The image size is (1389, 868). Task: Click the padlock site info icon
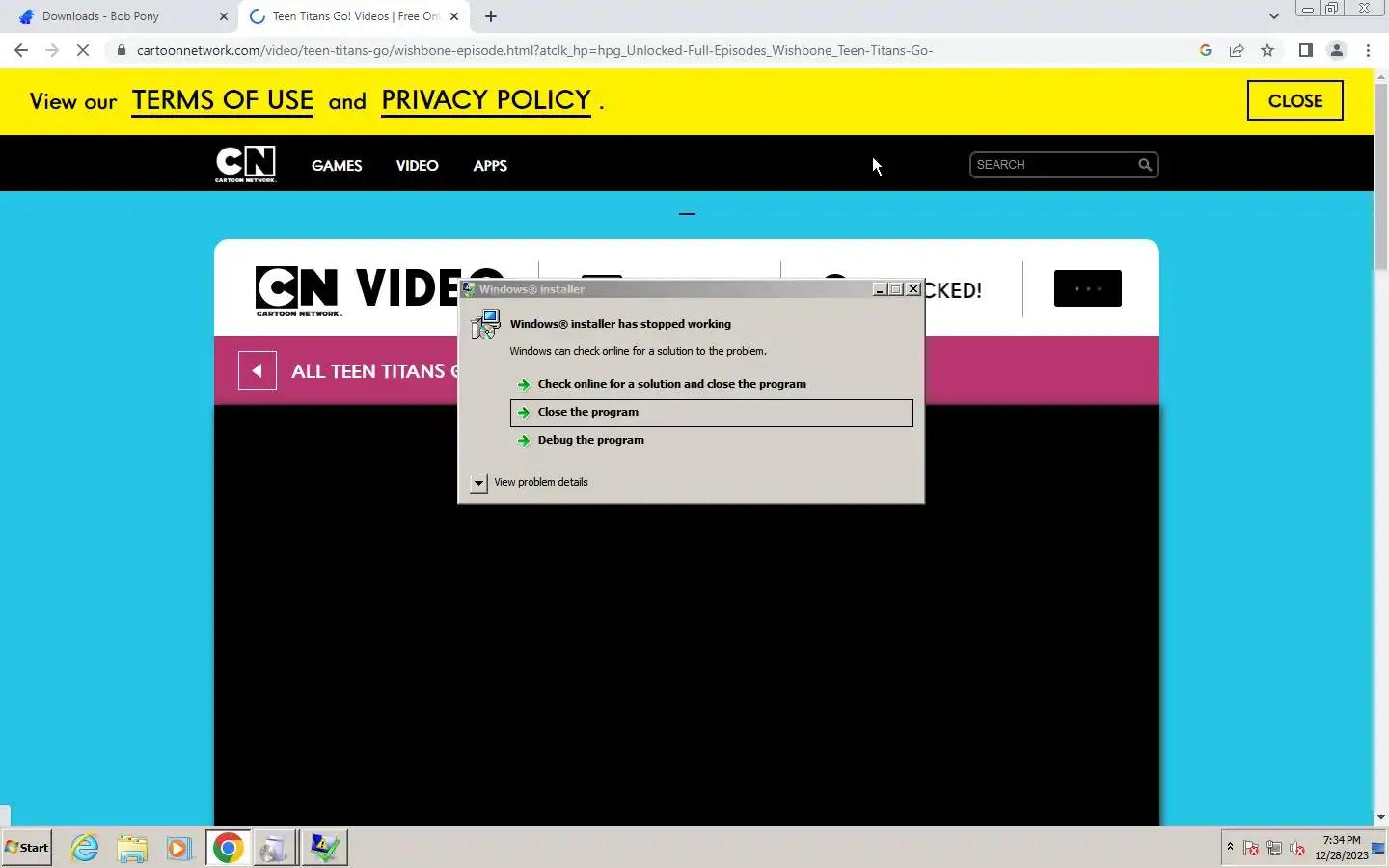[x=121, y=50]
